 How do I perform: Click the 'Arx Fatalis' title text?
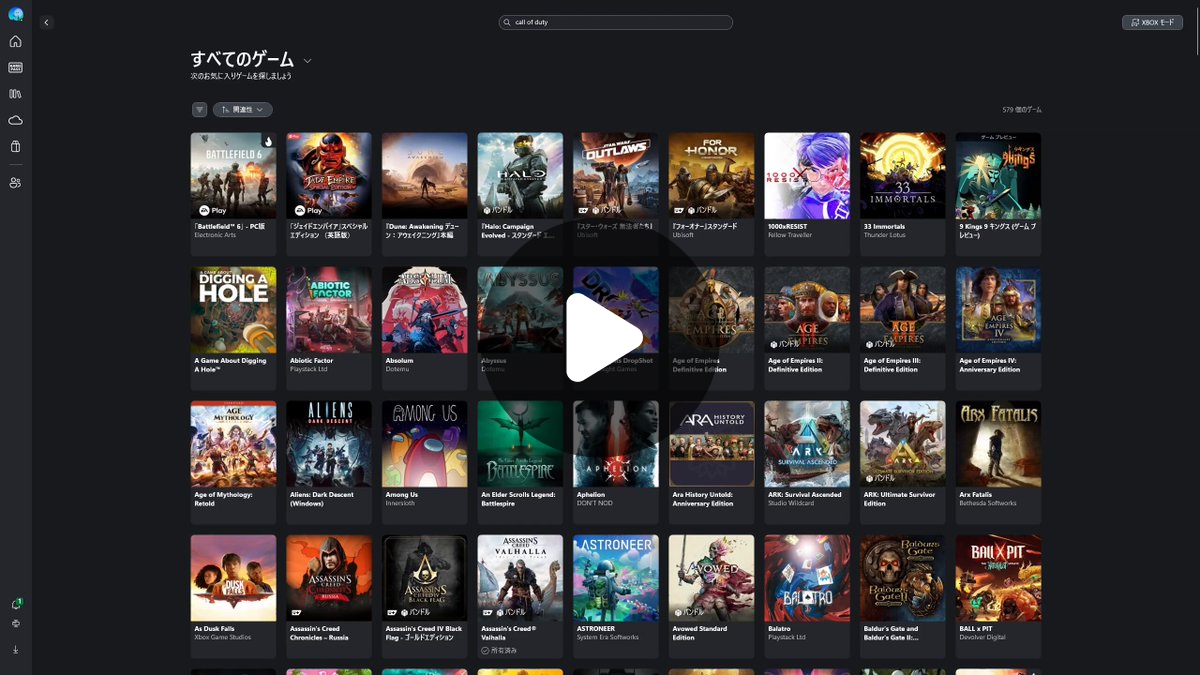click(976, 495)
